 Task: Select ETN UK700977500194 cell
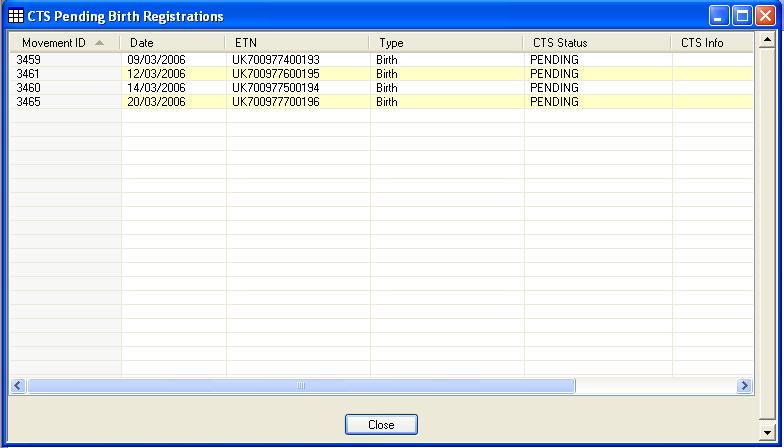coord(276,88)
